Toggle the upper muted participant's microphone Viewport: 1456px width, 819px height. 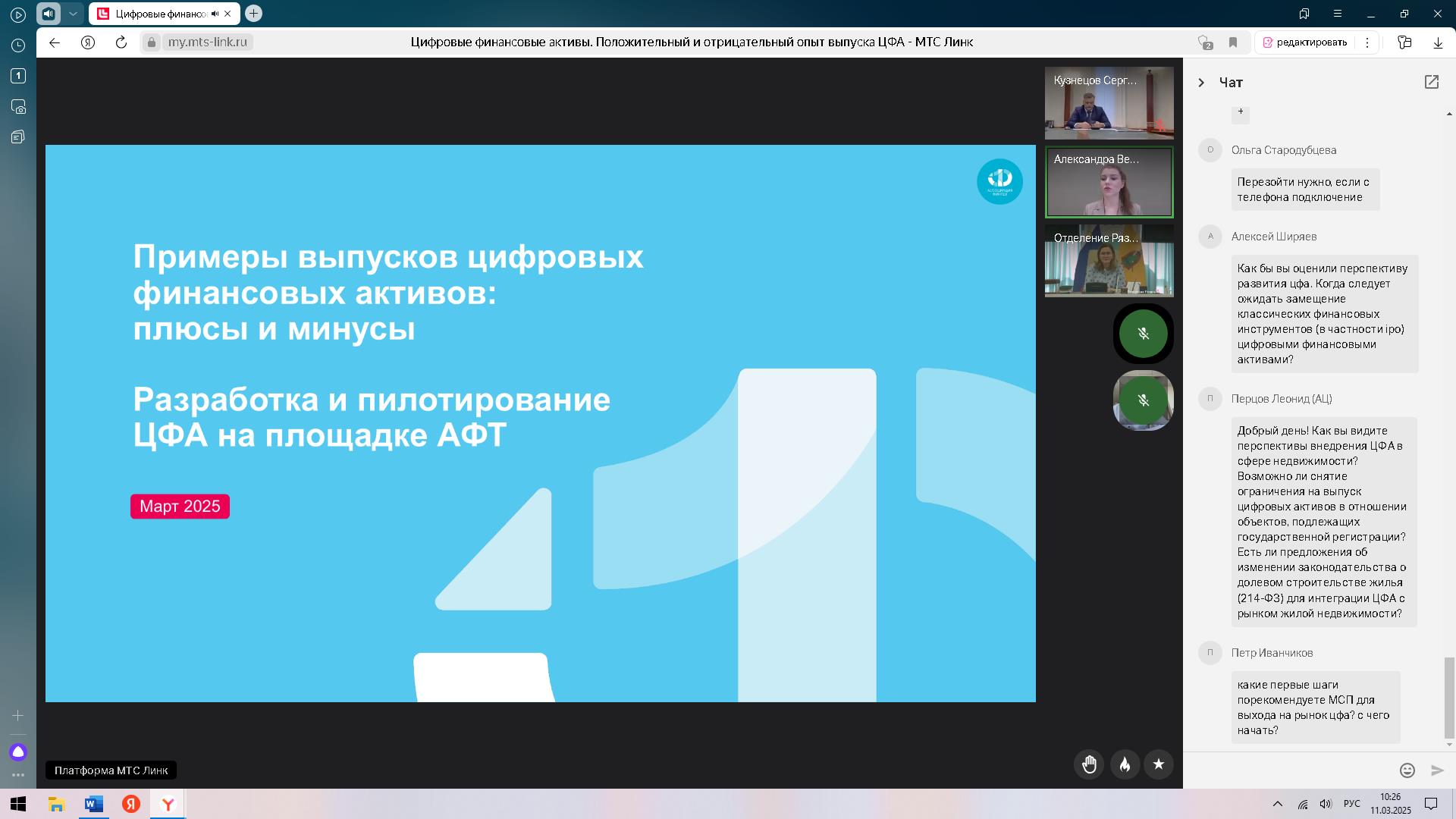point(1143,334)
